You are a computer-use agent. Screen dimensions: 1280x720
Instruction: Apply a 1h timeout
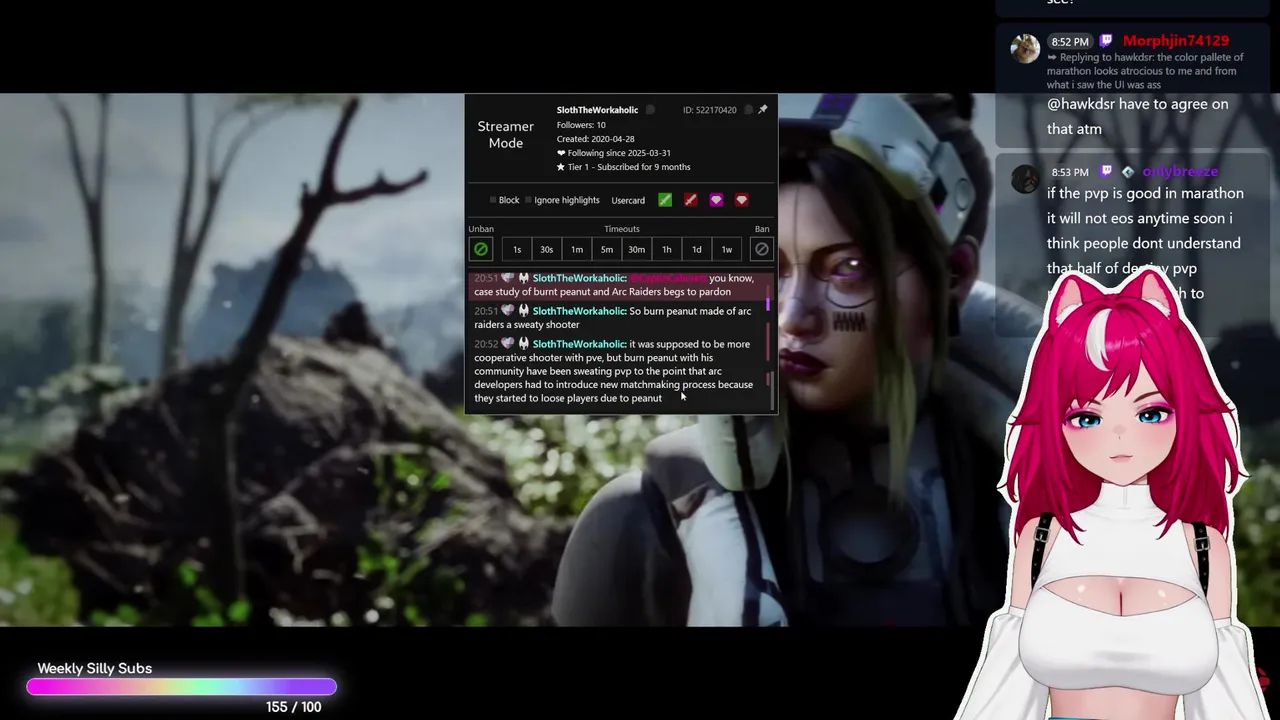pos(667,249)
